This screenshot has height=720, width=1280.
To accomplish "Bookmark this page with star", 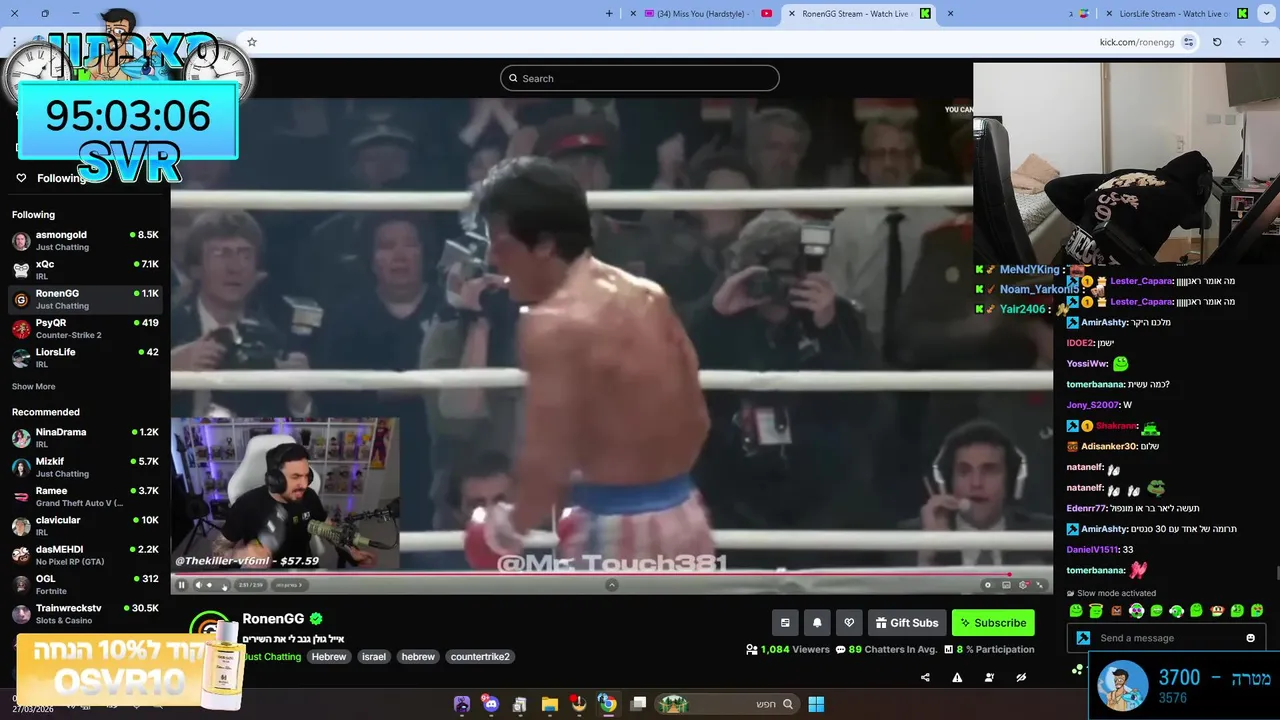I will point(252,42).
